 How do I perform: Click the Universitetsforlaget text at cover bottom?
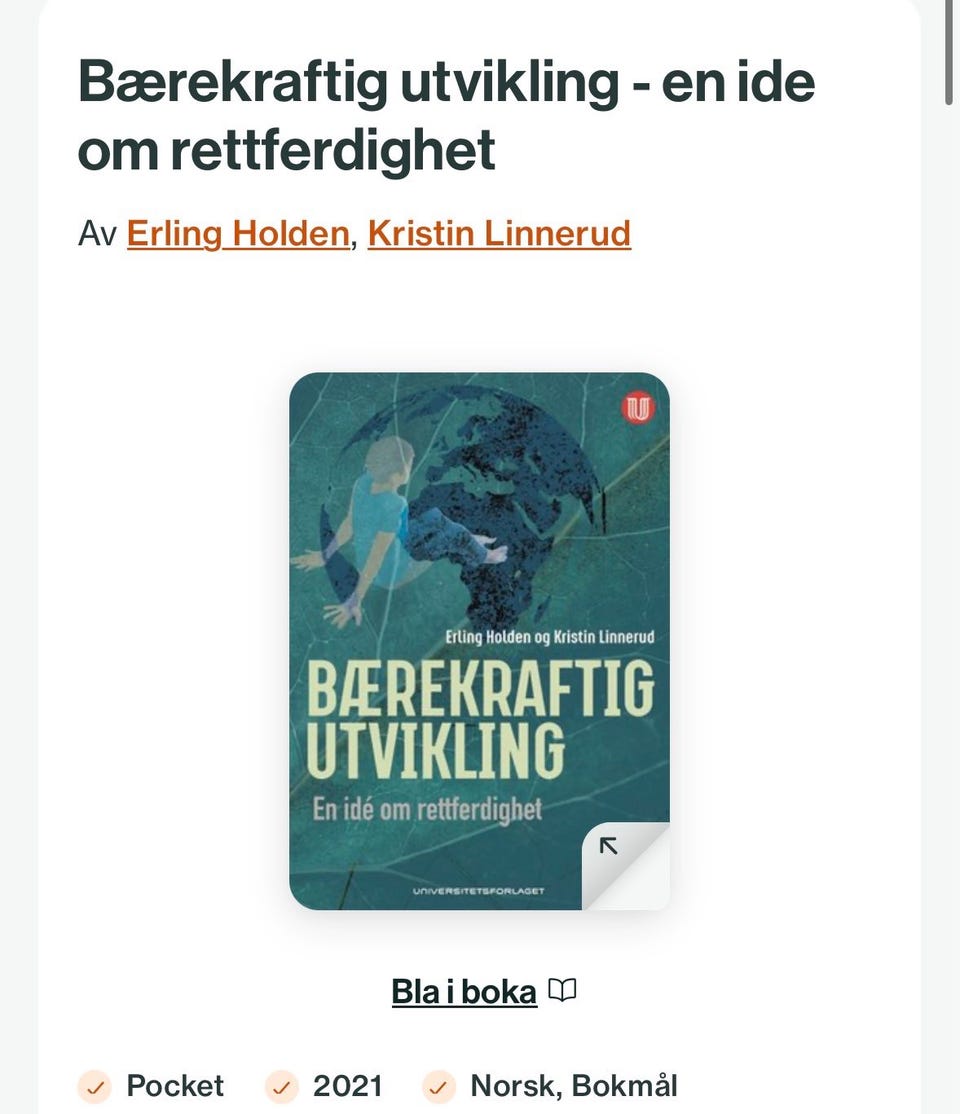tap(478, 891)
